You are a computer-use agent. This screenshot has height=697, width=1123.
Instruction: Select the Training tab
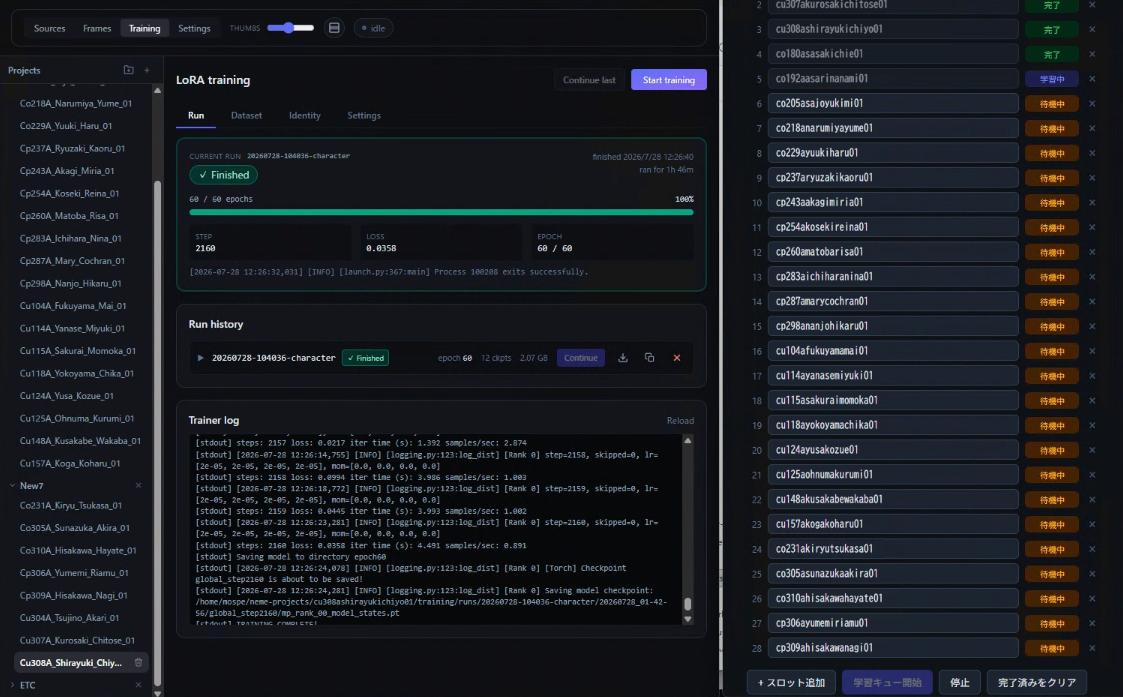(144, 28)
